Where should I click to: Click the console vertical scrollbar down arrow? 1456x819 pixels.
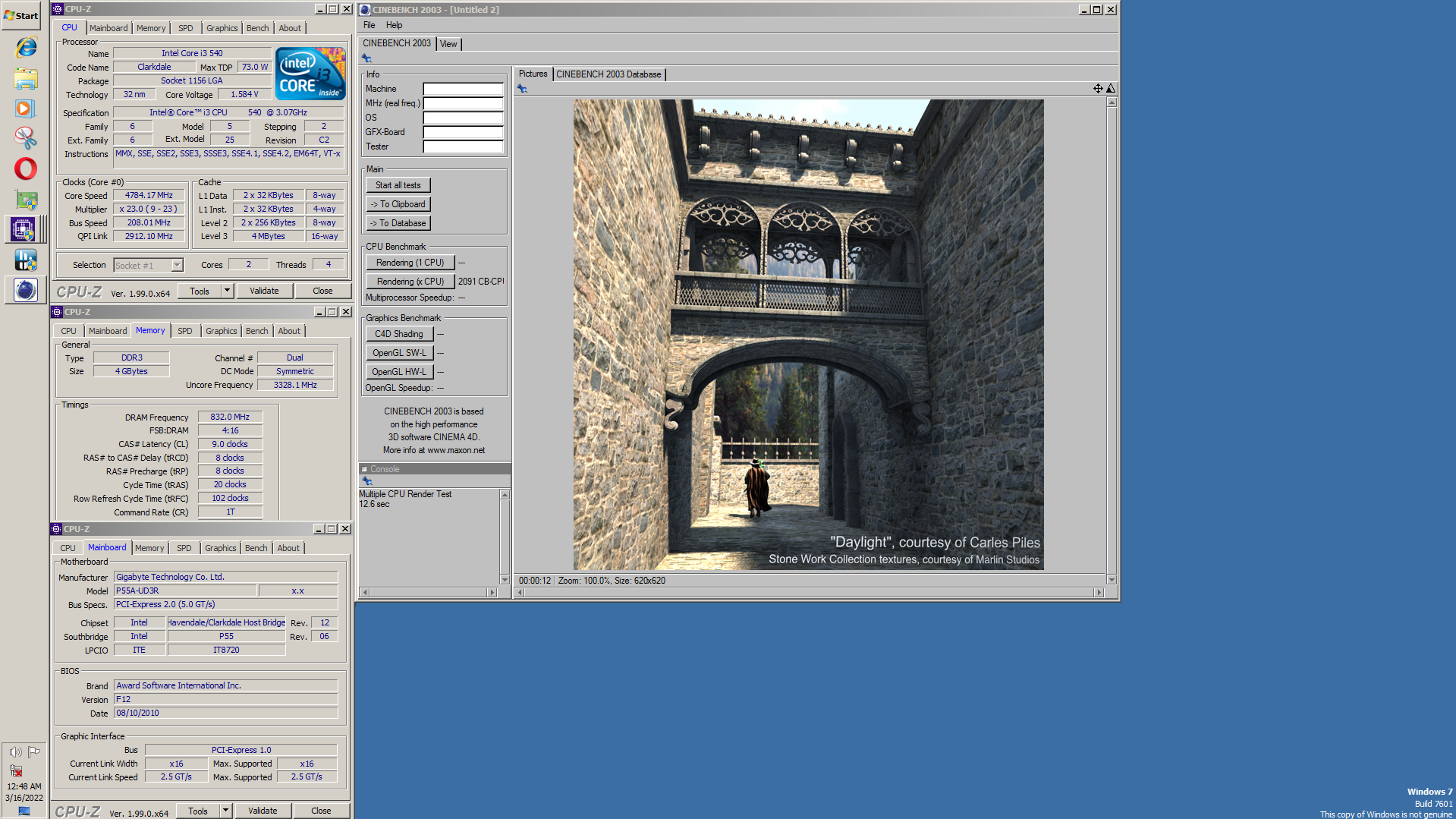click(505, 580)
